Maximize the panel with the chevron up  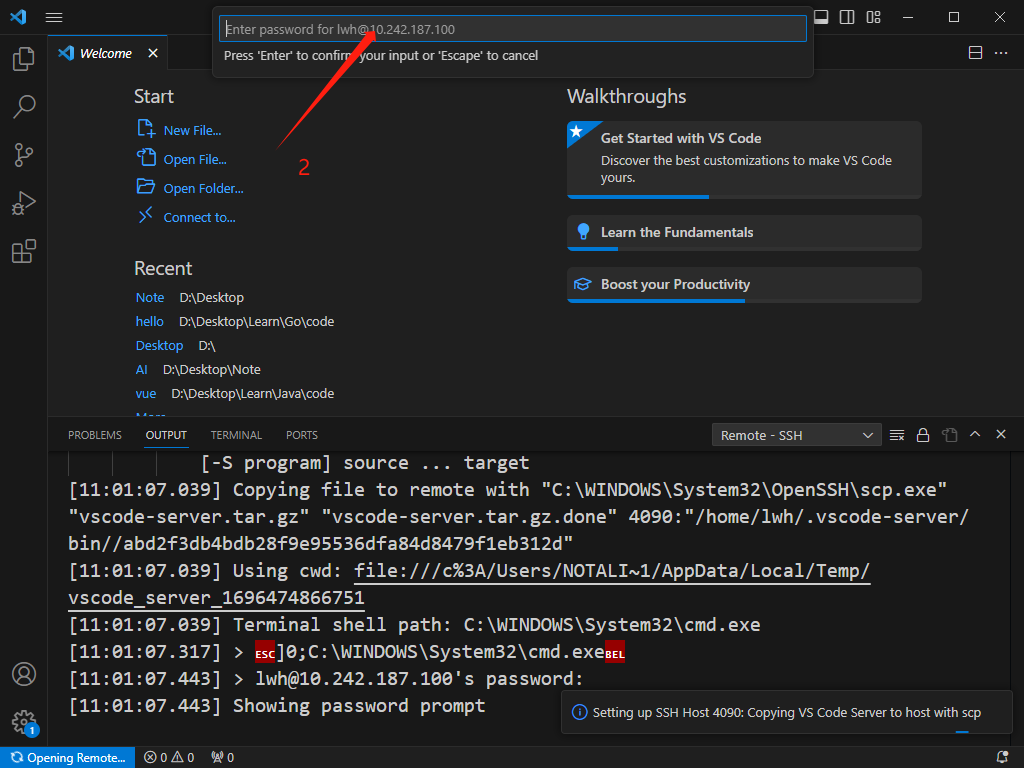point(975,434)
